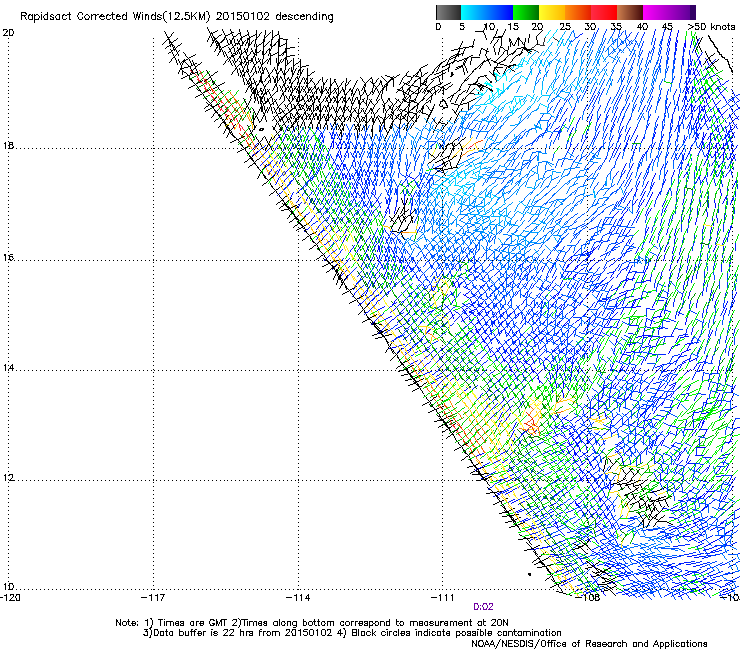Click the '45' legend scale label

click(667, 26)
